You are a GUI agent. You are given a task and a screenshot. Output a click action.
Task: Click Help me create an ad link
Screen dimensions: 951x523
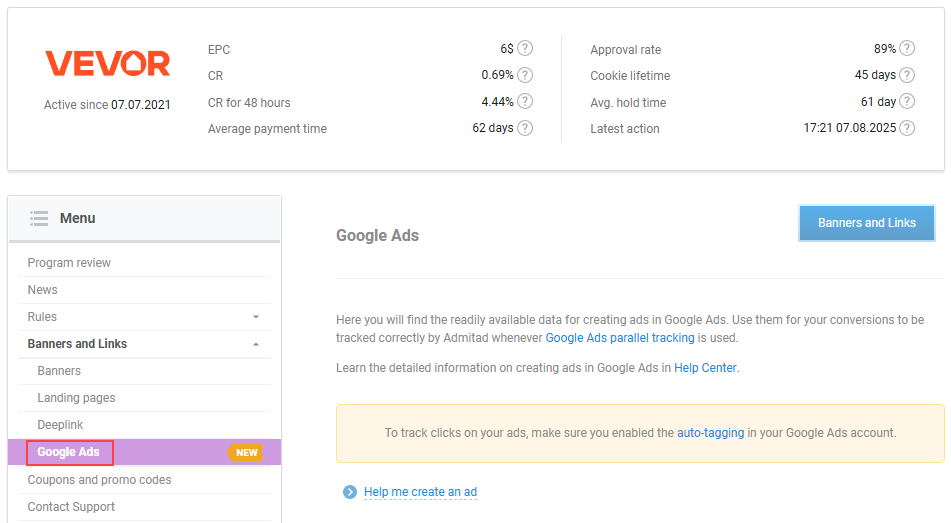(x=420, y=492)
